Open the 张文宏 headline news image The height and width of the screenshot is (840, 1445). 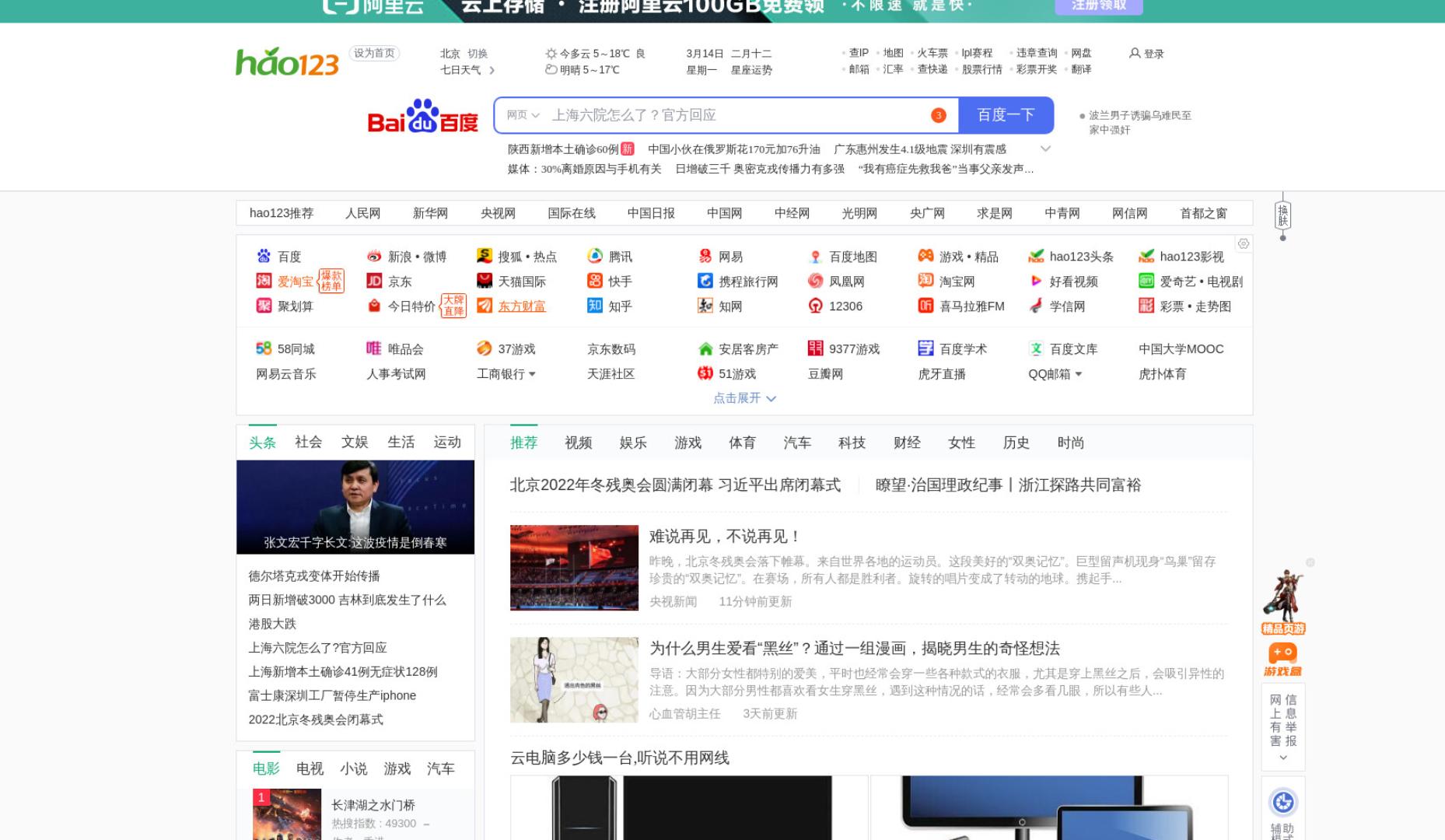[x=355, y=507]
